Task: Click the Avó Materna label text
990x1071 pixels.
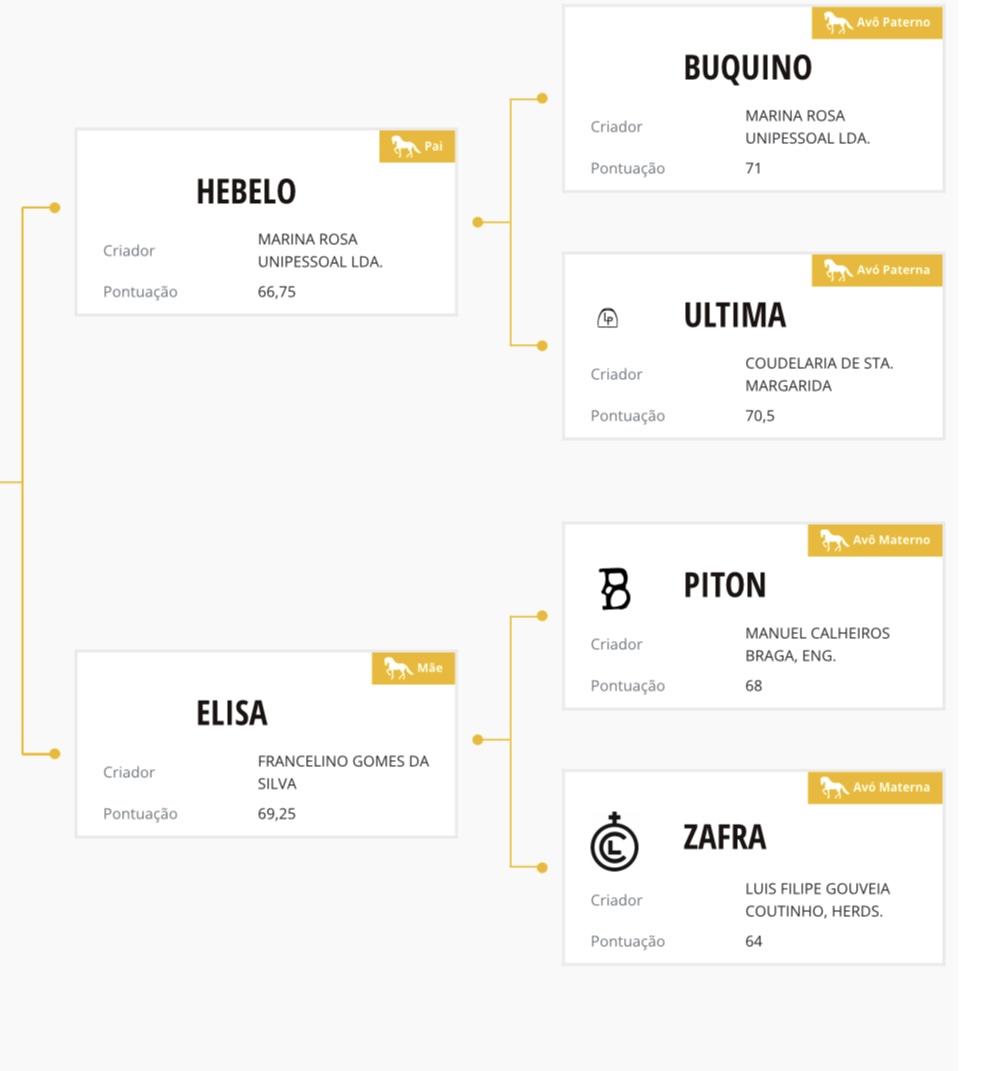Action: click(x=891, y=788)
